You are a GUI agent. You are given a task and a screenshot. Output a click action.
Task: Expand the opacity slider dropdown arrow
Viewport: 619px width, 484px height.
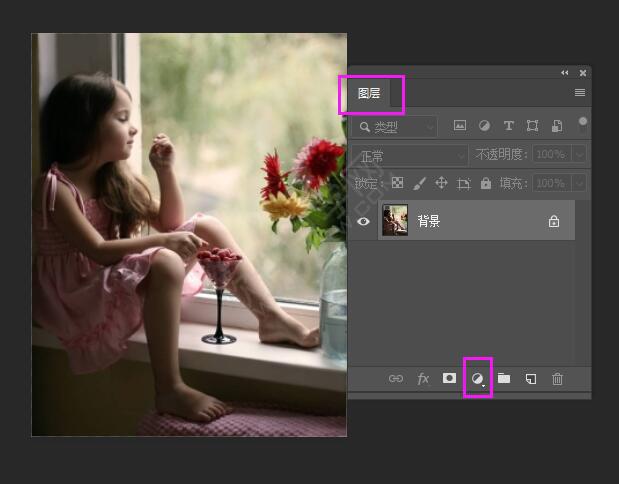[579, 154]
